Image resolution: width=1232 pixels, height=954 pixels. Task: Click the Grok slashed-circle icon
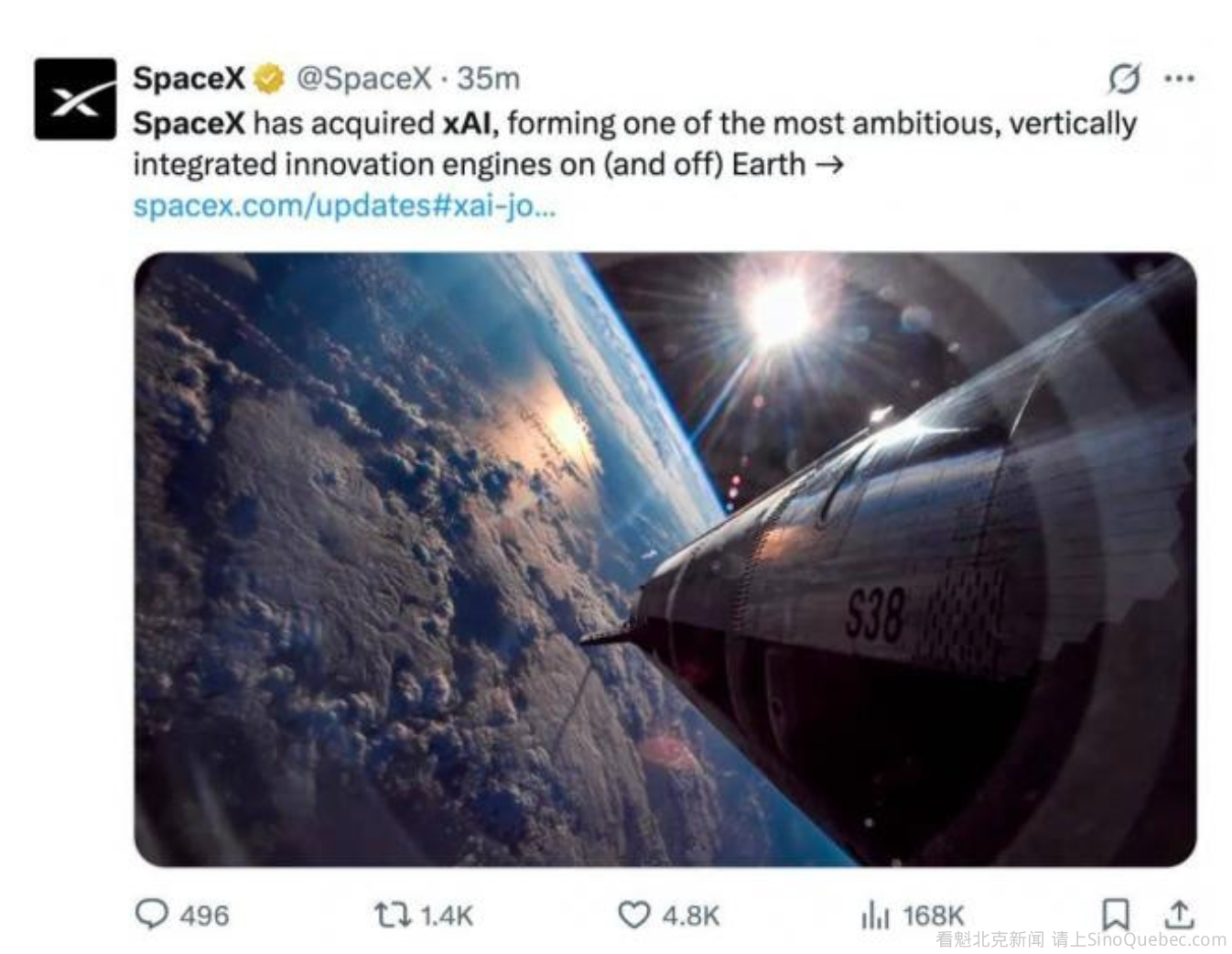click(1124, 79)
